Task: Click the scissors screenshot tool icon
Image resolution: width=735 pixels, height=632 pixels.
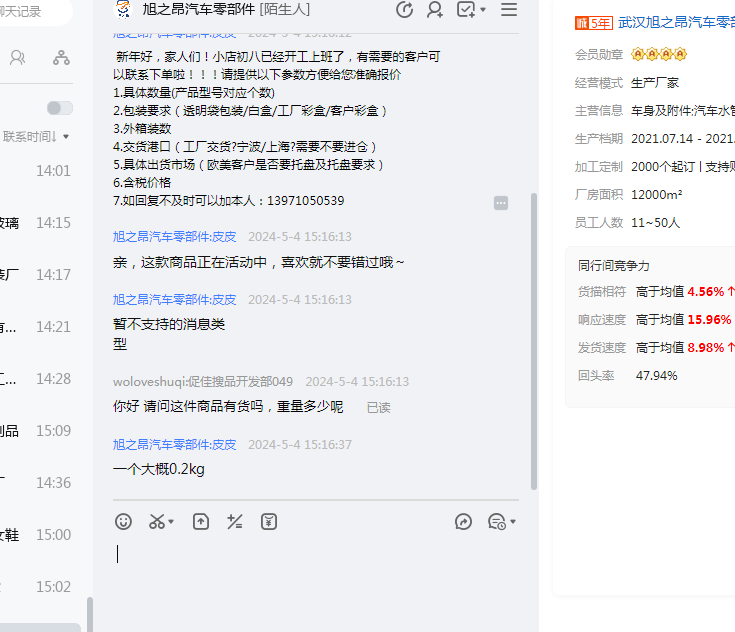Action: [x=156, y=521]
